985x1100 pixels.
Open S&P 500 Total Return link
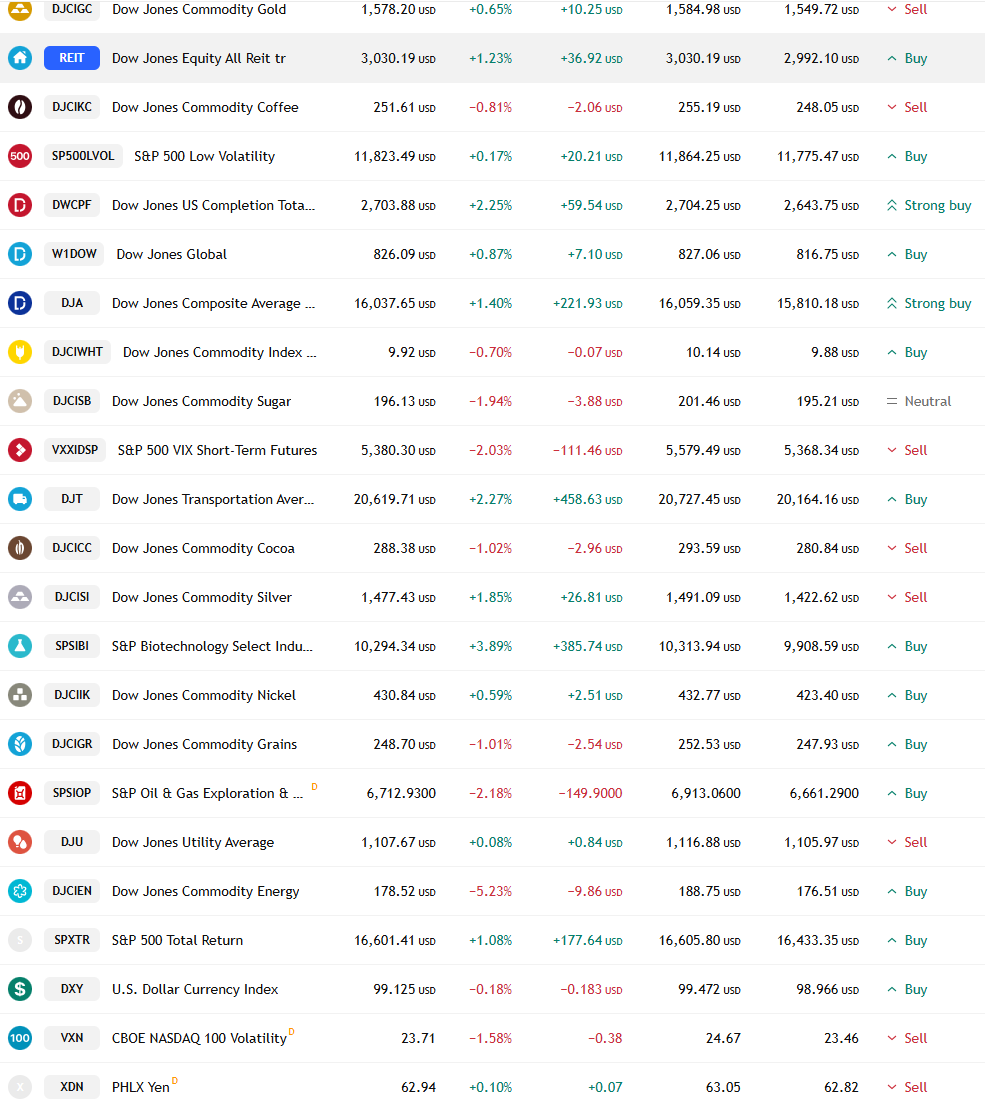[x=177, y=940]
